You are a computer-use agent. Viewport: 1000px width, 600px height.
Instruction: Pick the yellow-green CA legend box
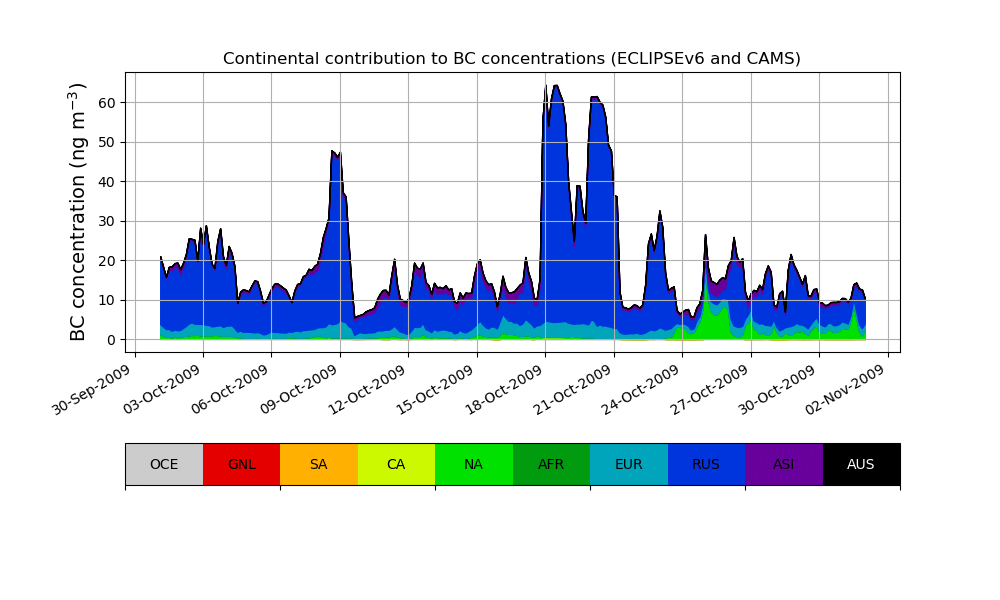396,464
